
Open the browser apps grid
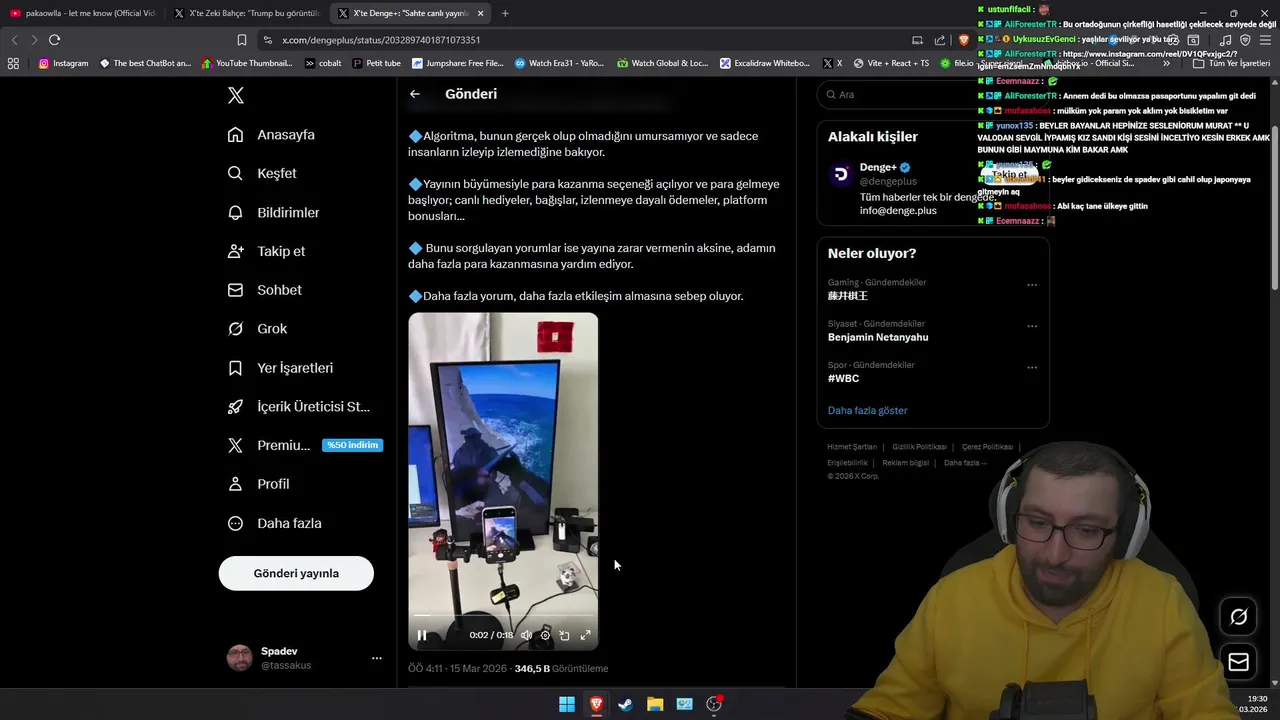pos(13,63)
